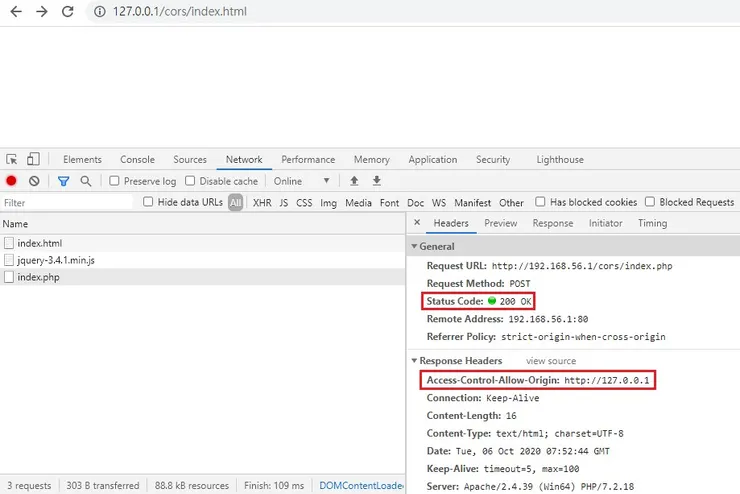Open the Security panel tab
This screenshot has width=740, height=494.
tap(493, 159)
